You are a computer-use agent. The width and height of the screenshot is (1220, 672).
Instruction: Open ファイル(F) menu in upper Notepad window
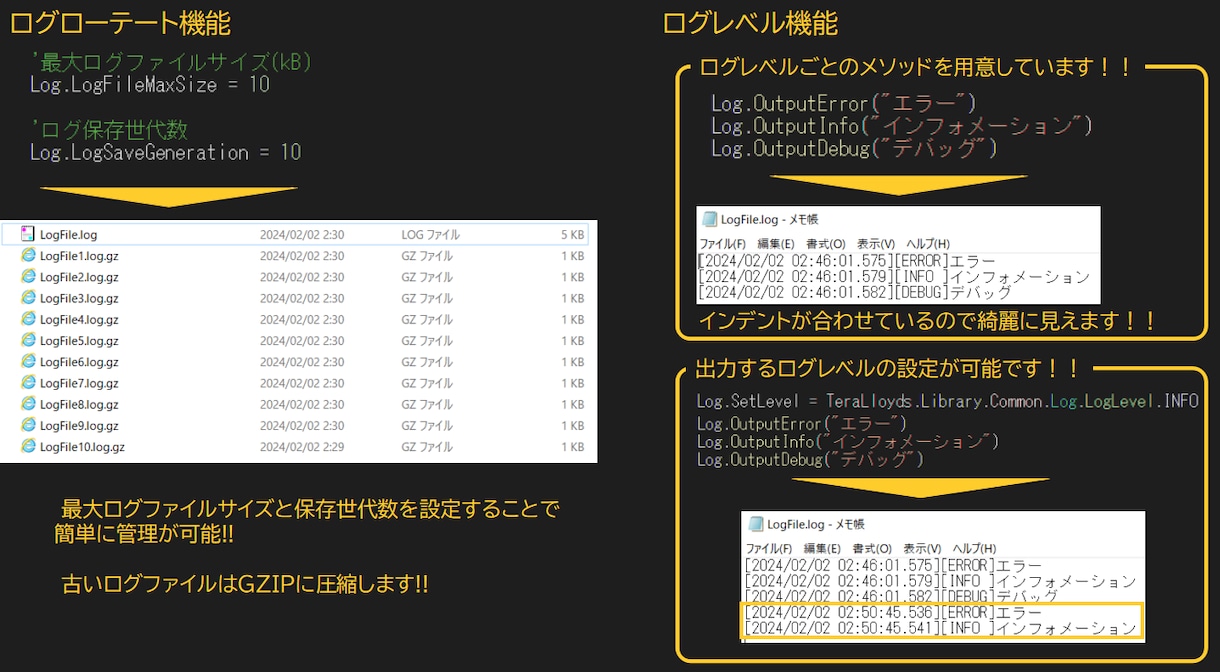722,244
